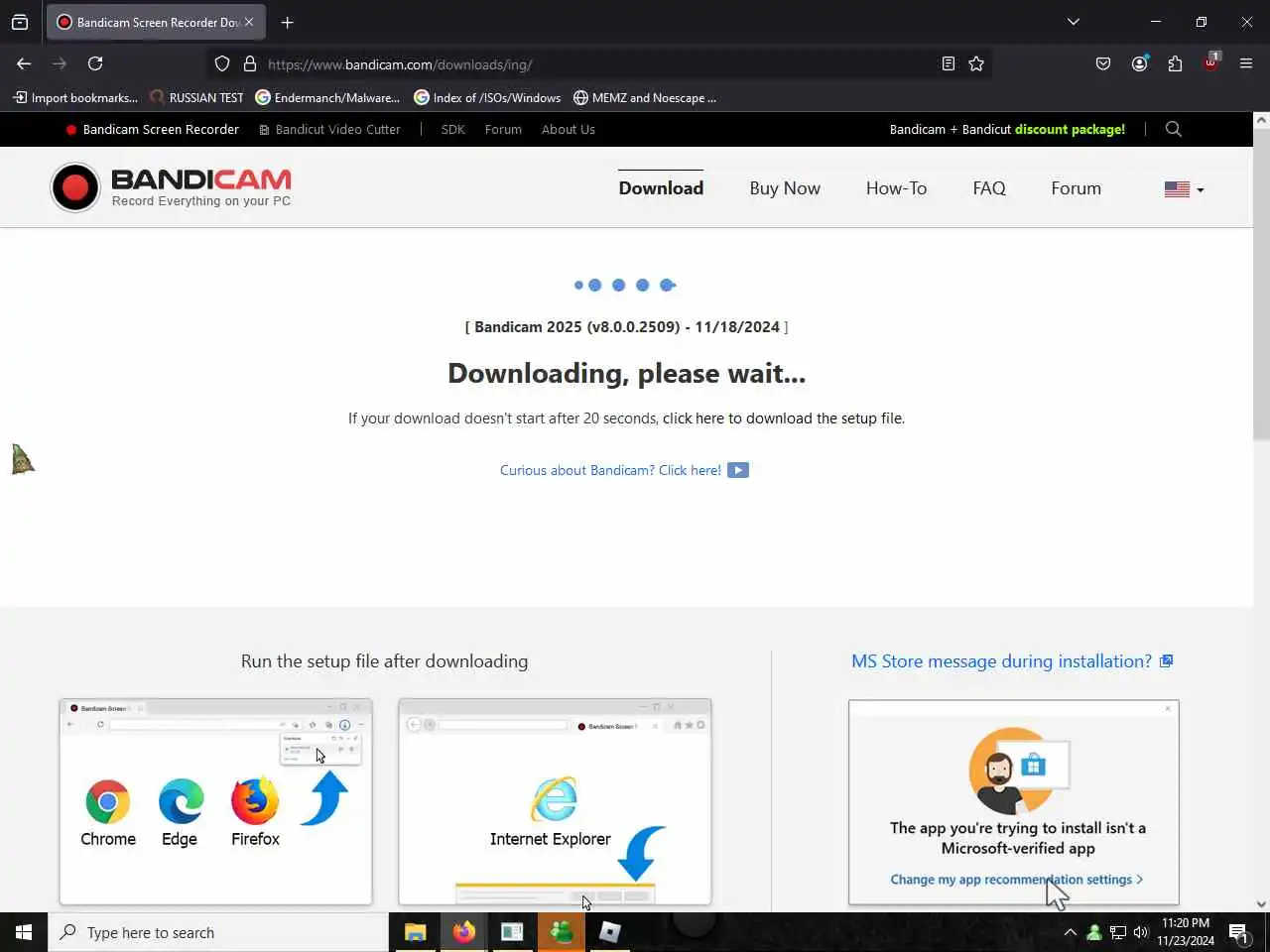This screenshot has width=1270, height=952.
Task: Reload the page with the refresh icon
Action: 95,63
